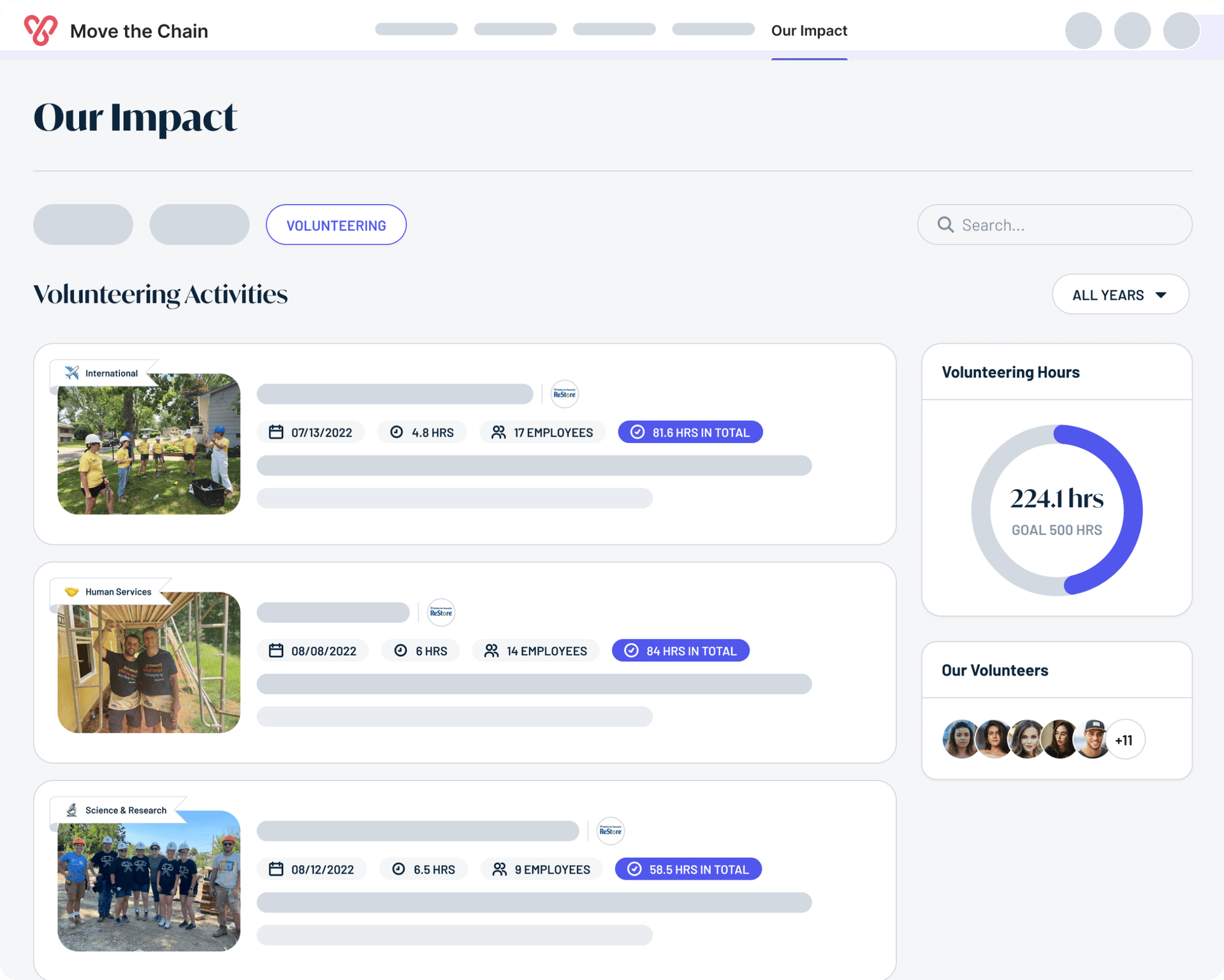Click the people icon beside 14 EMPLOYEES
The image size is (1224, 980).
tap(492, 650)
